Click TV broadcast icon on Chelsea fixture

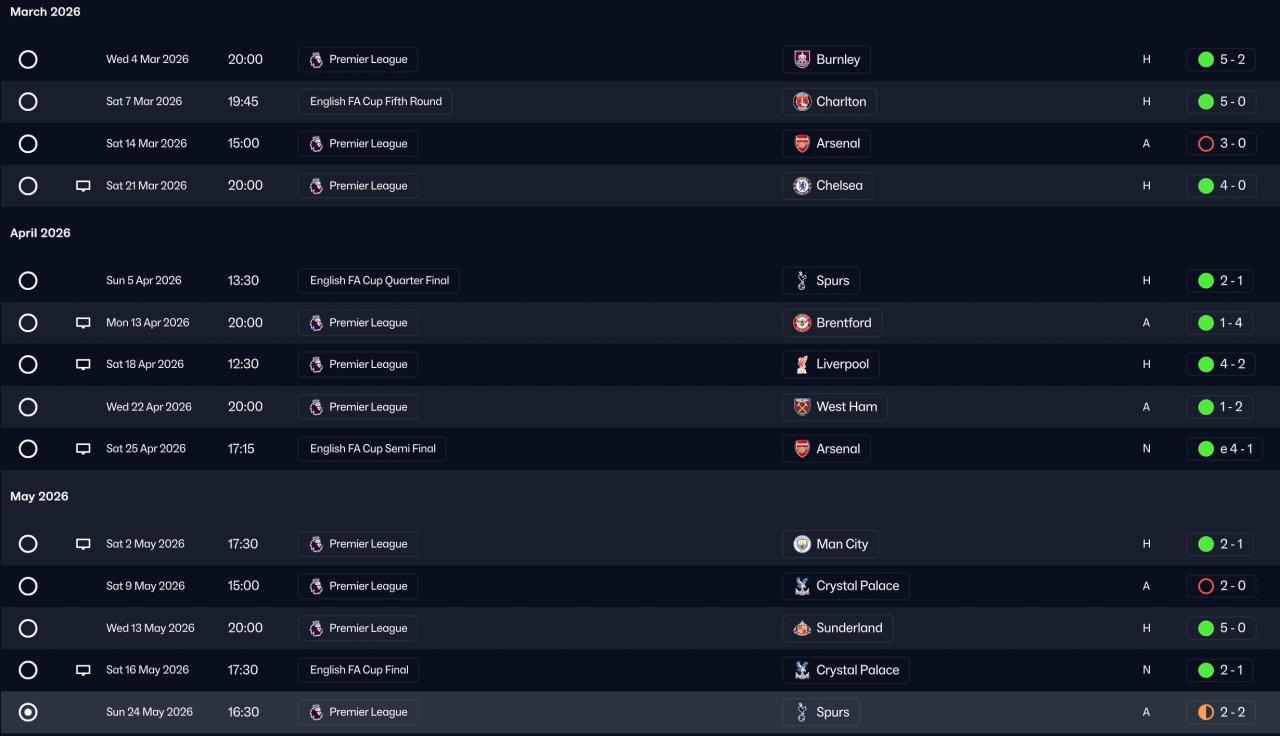tap(83, 186)
